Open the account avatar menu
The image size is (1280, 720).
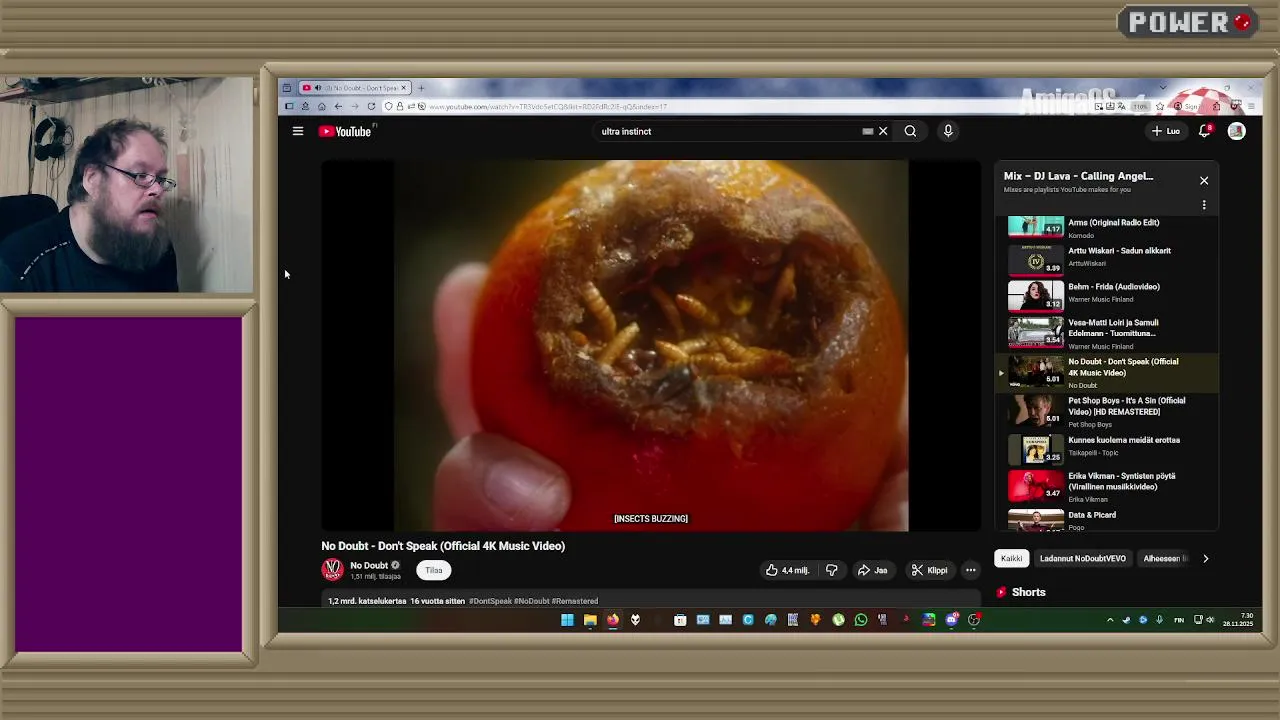coord(1237,131)
